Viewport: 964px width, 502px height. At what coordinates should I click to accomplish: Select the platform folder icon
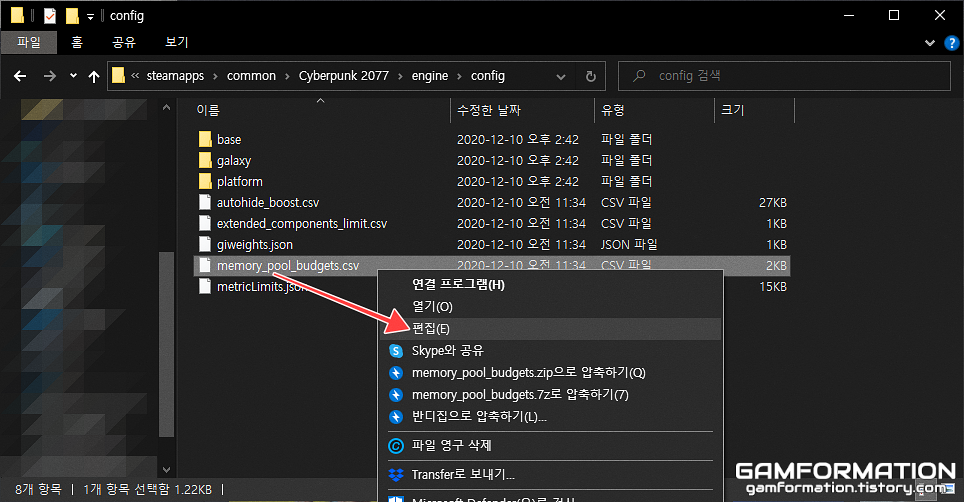point(205,181)
